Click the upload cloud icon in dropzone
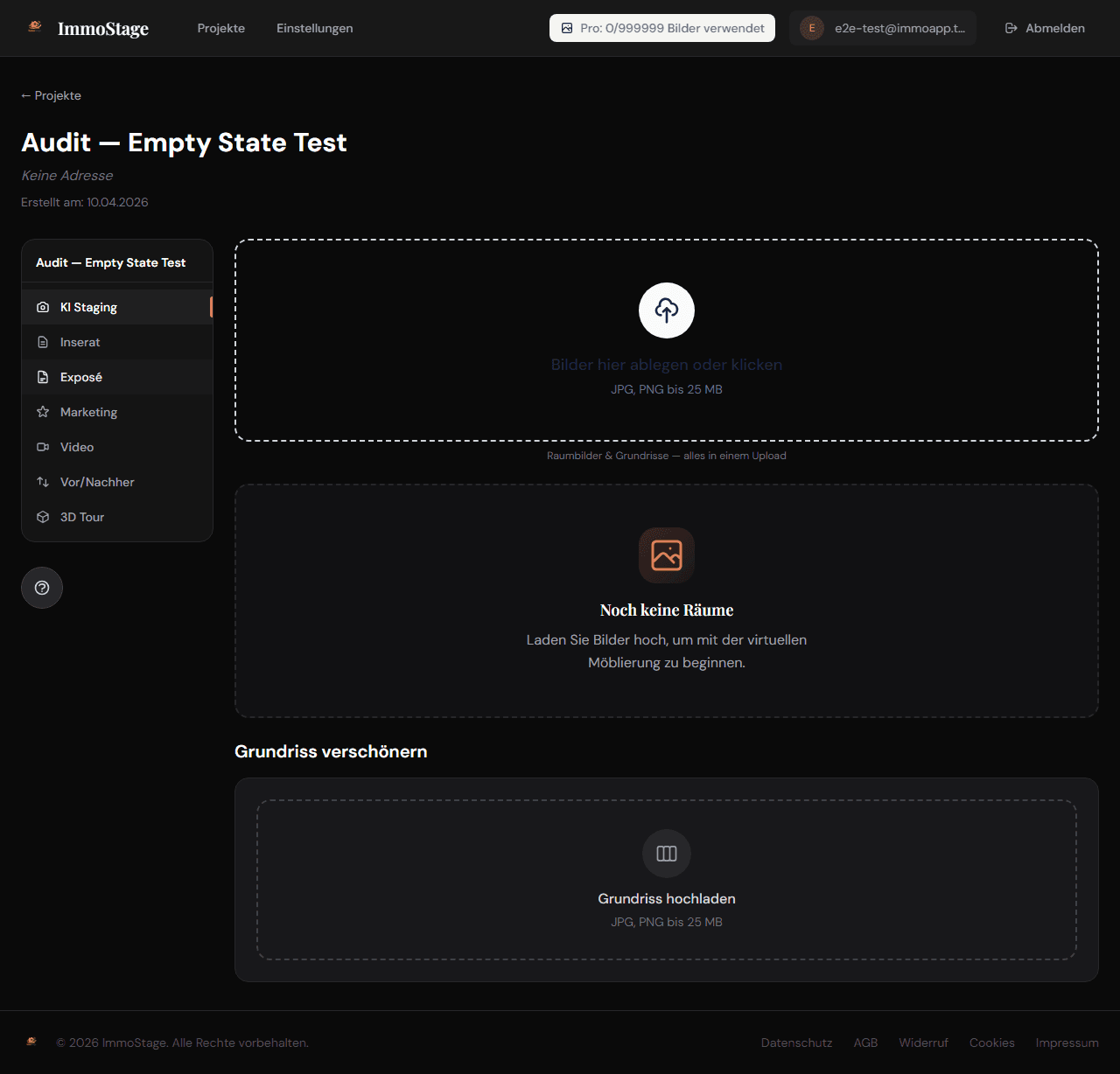Image resolution: width=1120 pixels, height=1074 pixels. [666, 310]
